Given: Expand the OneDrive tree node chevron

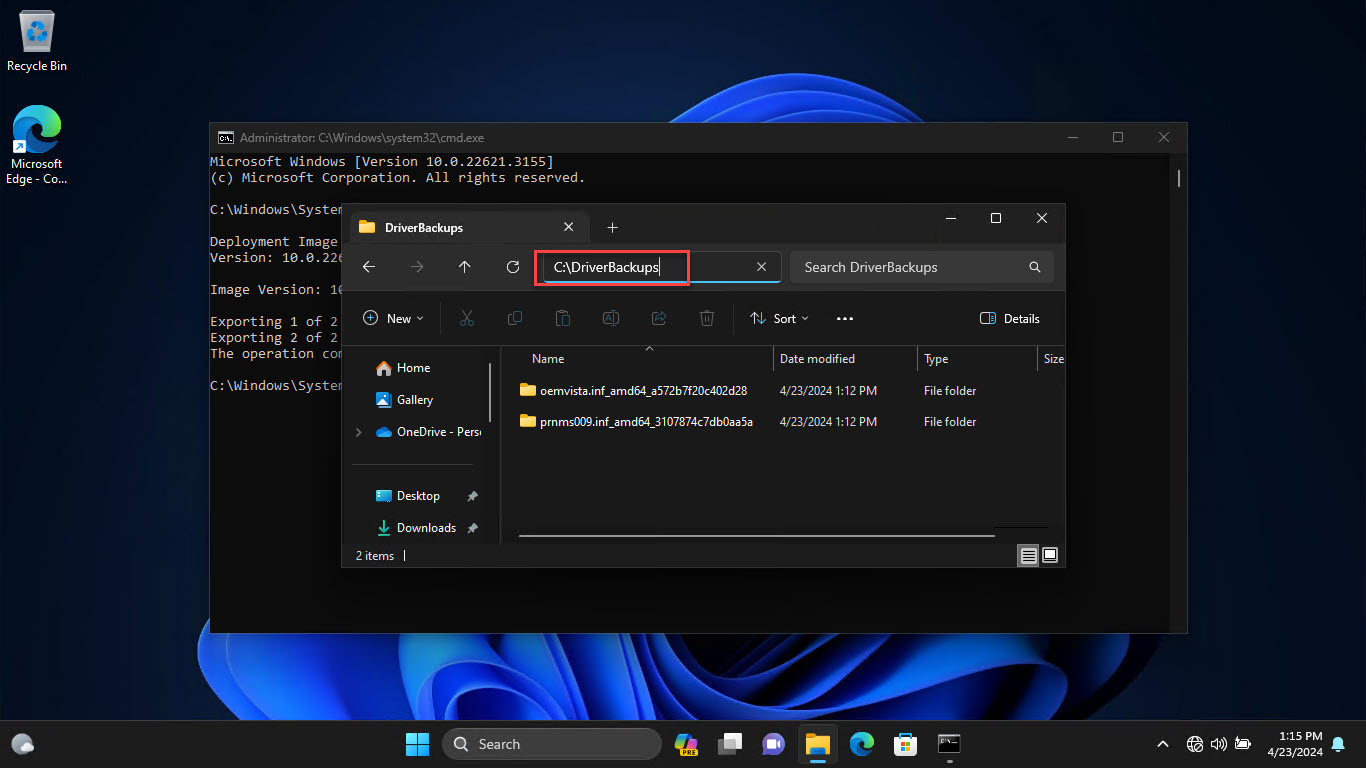Looking at the screenshot, I should [x=359, y=432].
